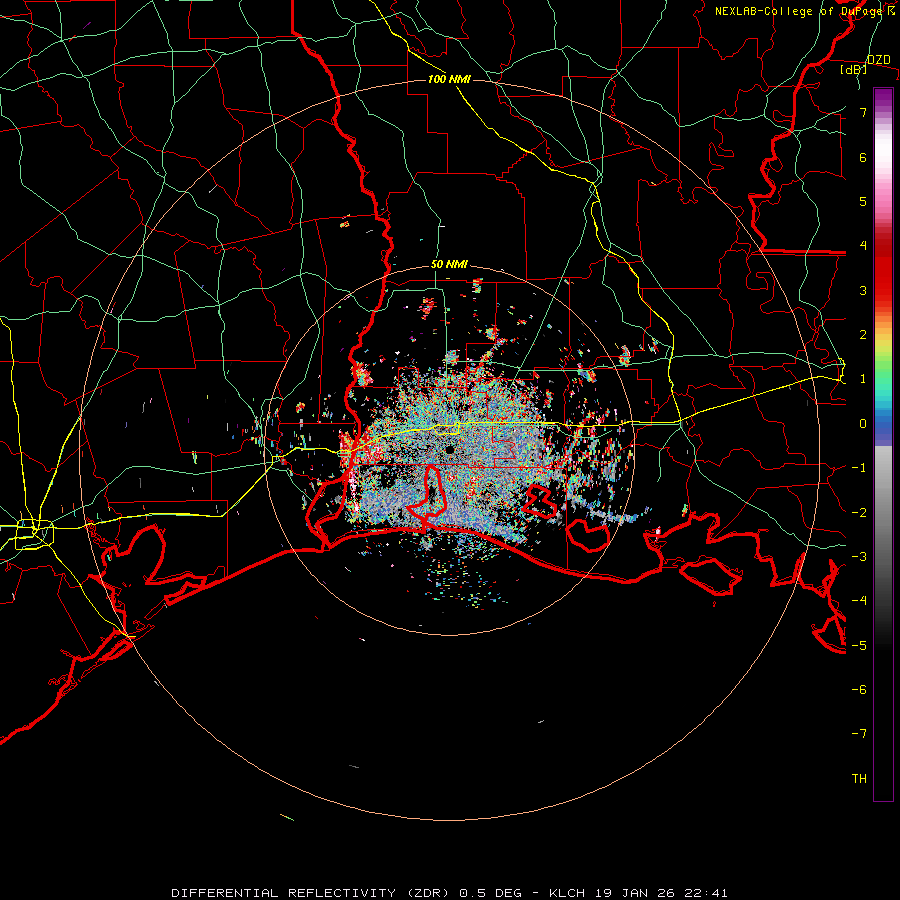
Task: Select the -4 value on the scale
Action: coord(859,601)
